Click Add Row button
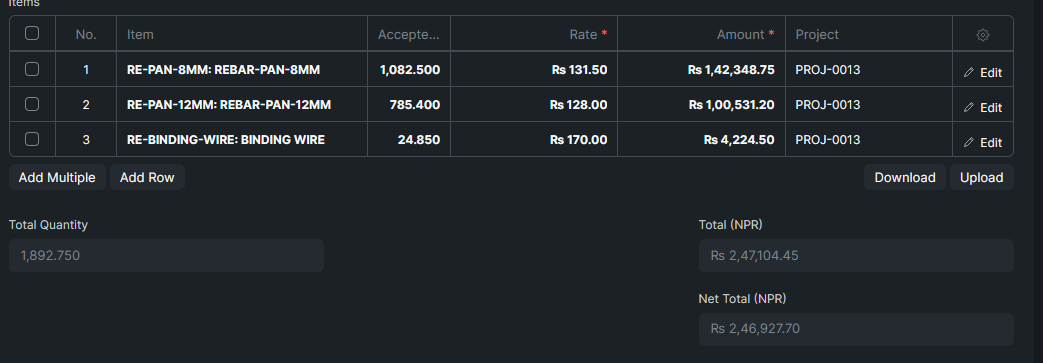The height and width of the screenshot is (363, 1043). pyautogui.click(x=147, y=178)
